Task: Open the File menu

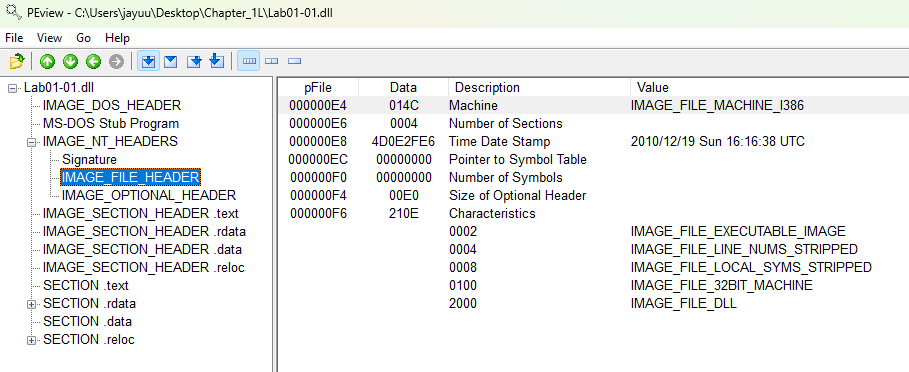Action: pyautogui.click(x=14, y=38)
